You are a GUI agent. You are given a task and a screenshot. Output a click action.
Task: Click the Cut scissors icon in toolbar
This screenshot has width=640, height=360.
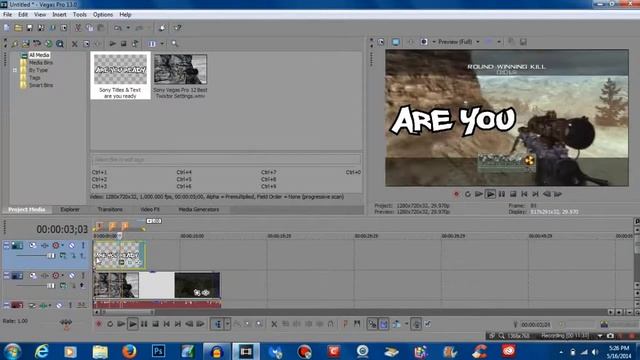pos(78,28)
